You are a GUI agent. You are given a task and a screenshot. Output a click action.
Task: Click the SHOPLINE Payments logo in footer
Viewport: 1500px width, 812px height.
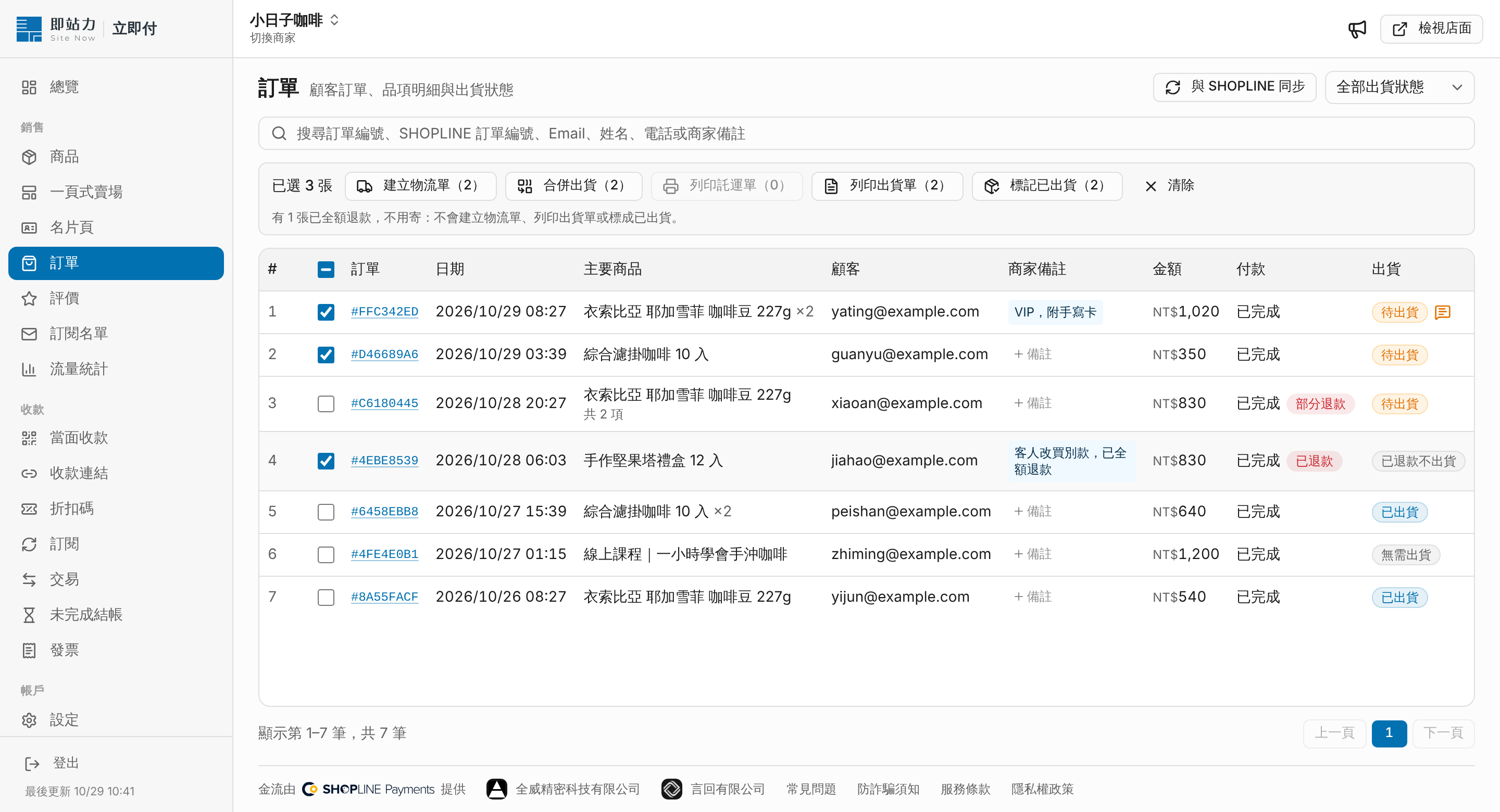click(368, 789)
